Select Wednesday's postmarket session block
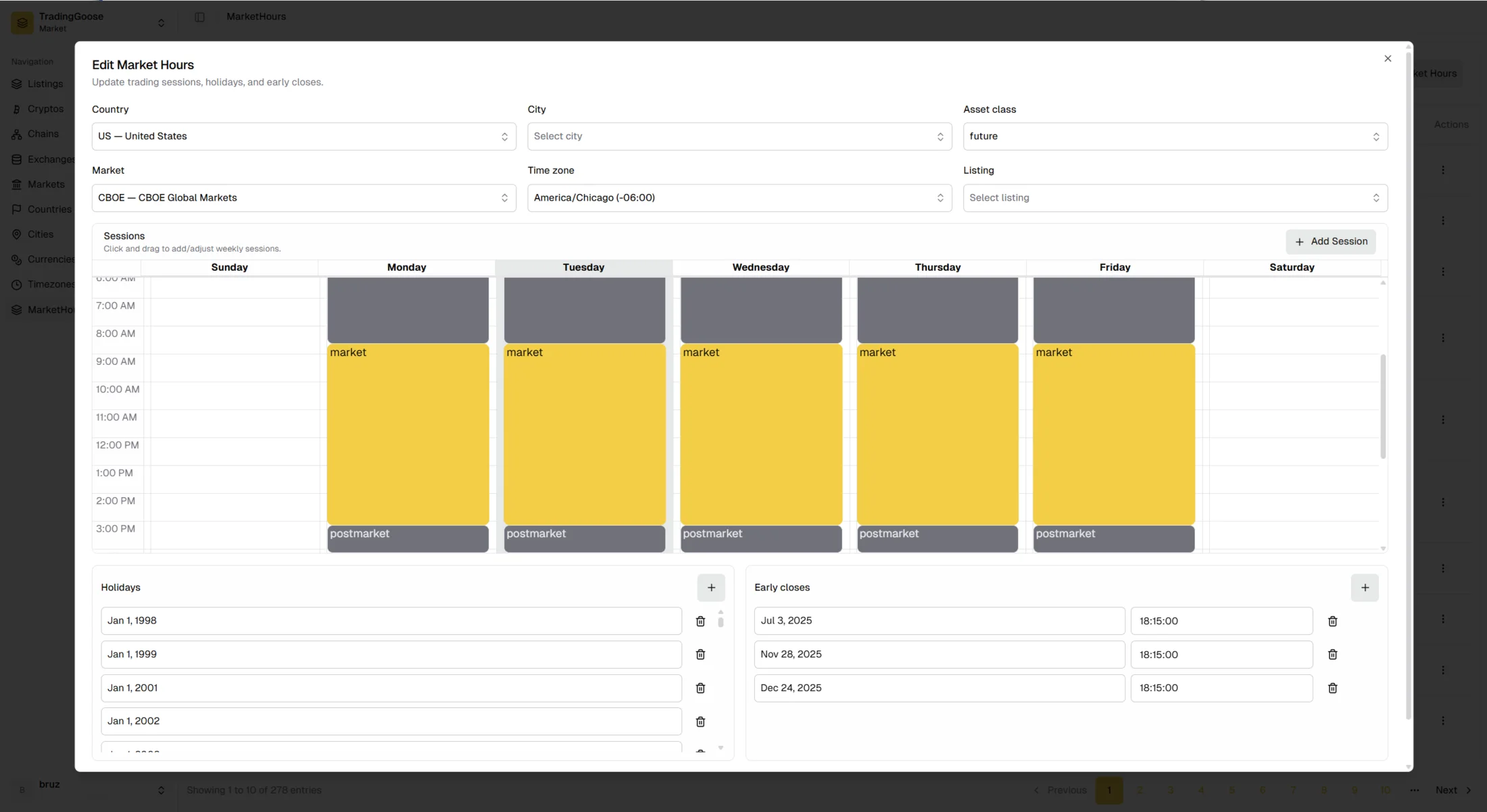1487x812 pixels. coord(761,539)
